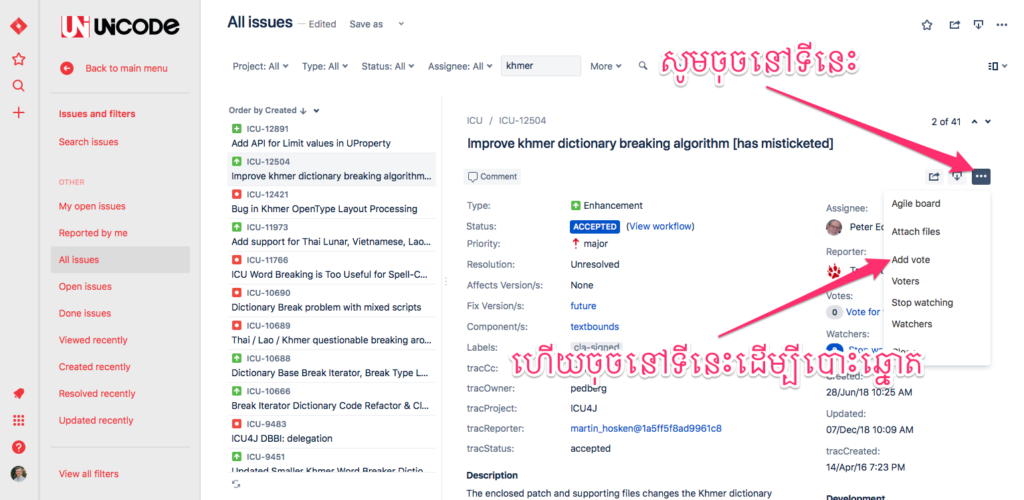1024x500 pixels.
Task: Open the app switcher grid icon
Action: [x=19, y=420]
